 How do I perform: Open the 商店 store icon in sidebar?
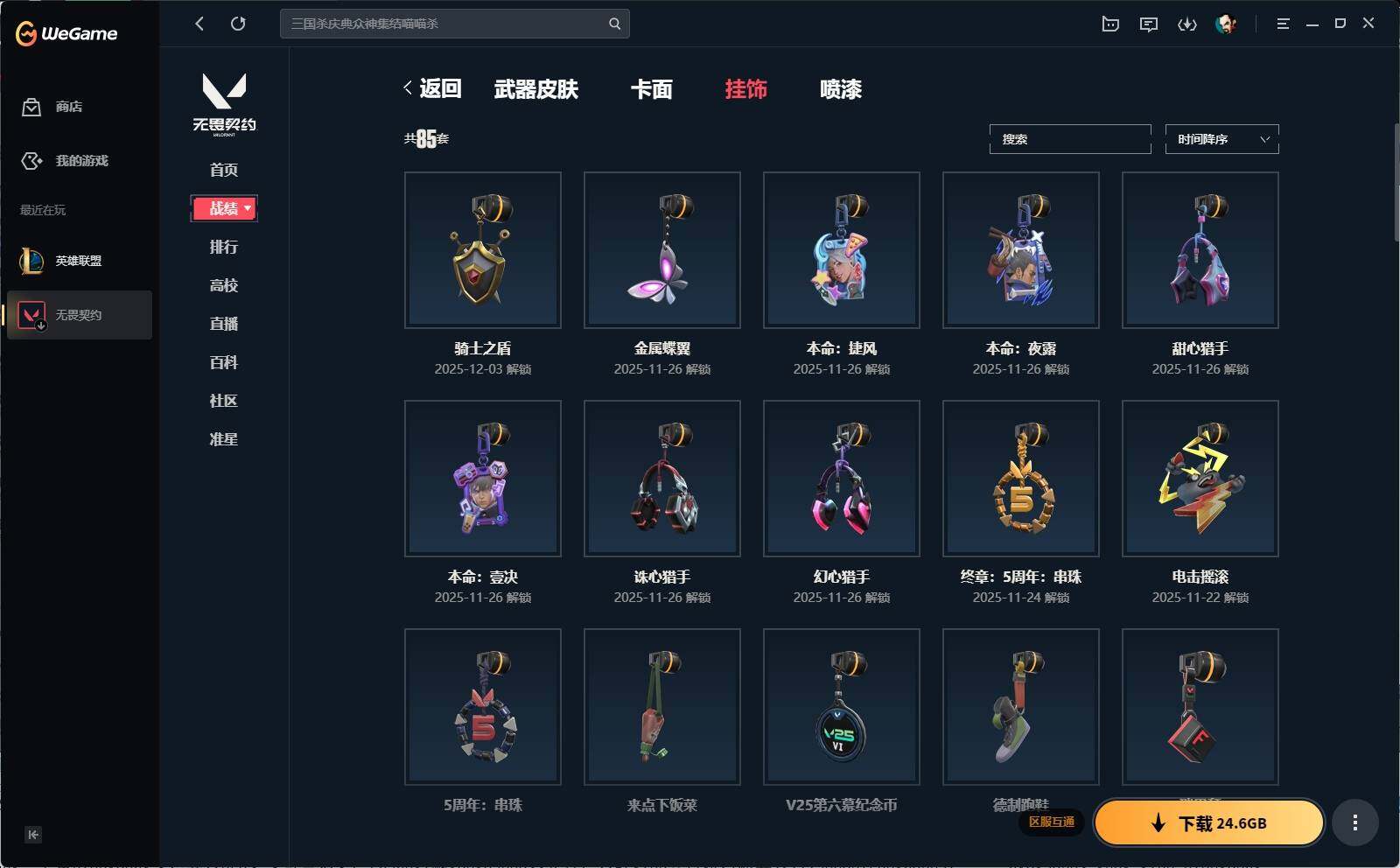pos(31,107)
